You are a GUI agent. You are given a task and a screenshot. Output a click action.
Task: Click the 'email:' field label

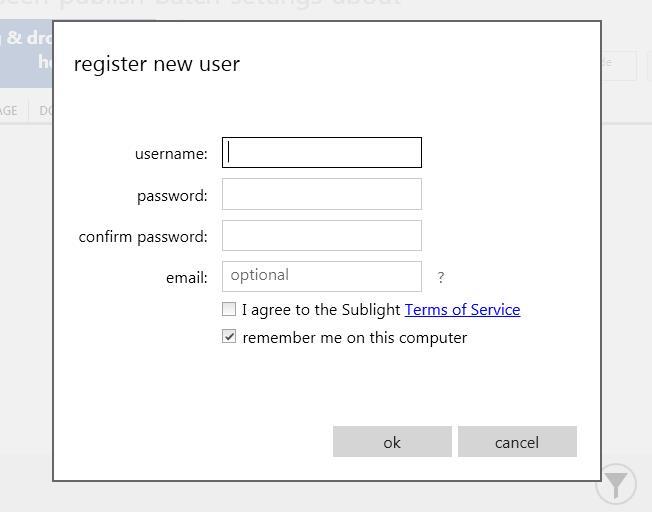point(187,278)
